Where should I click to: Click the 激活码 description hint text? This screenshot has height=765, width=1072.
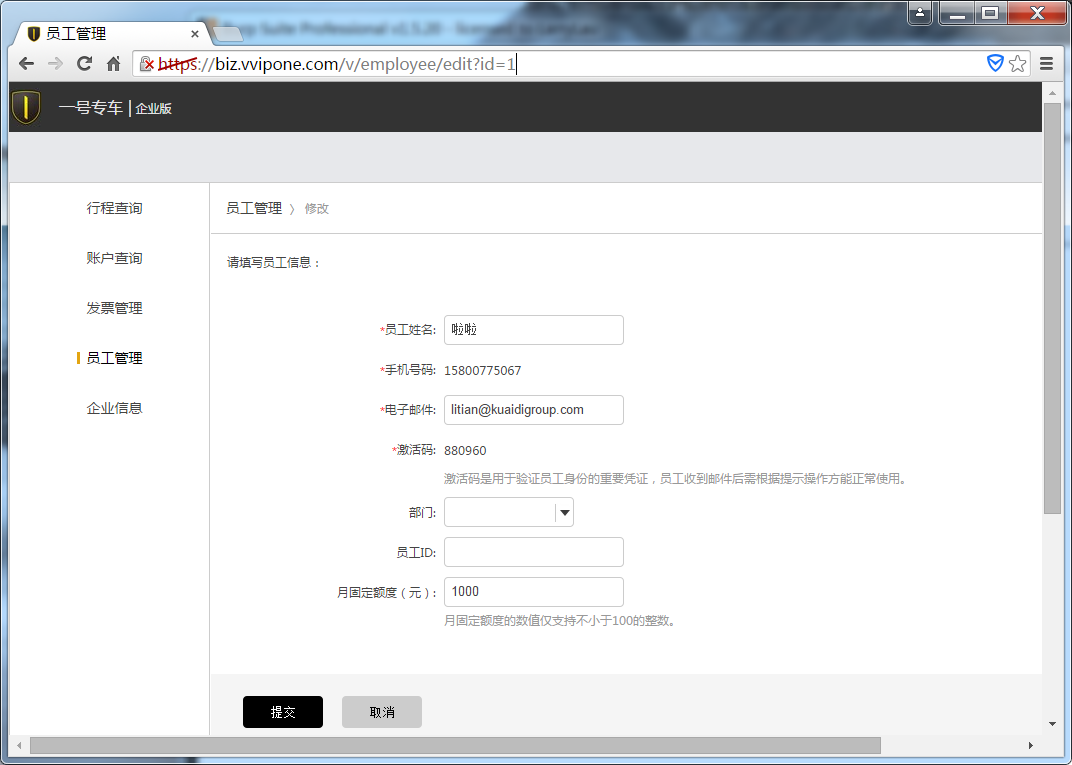(x=677, y=479)
